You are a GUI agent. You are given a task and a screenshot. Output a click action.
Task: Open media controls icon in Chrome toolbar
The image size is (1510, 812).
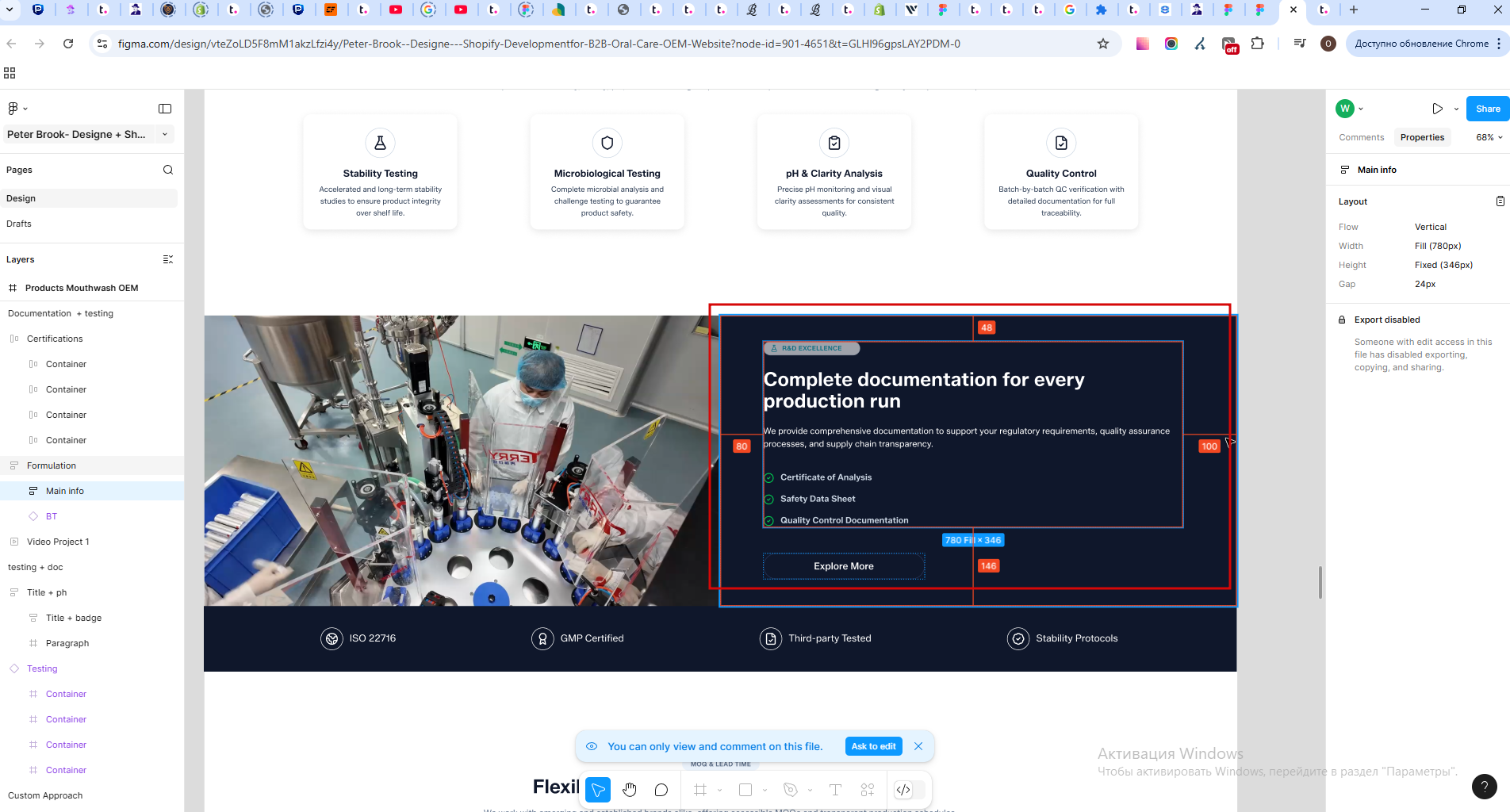pos(1299,44)
